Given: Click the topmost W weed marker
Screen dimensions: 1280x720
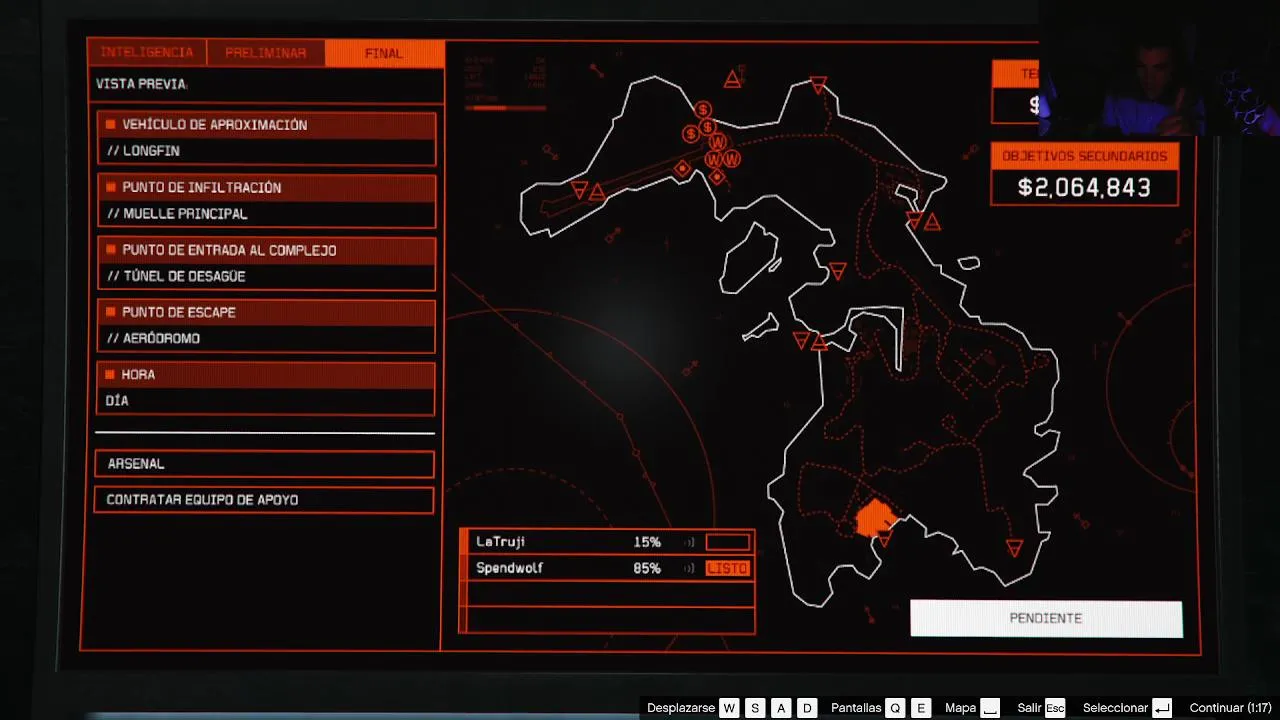Looking at the screenshot, I should click(x=717, y=143).
